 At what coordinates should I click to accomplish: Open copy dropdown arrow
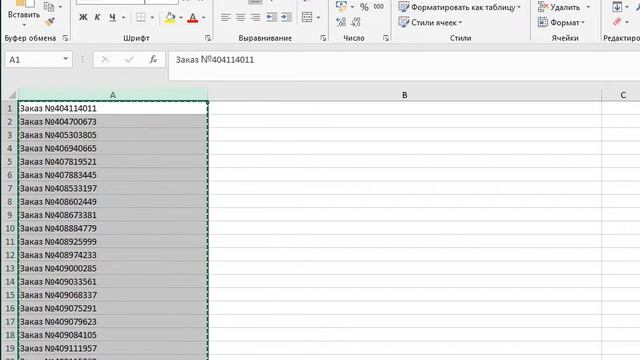[x=60, y=7]
